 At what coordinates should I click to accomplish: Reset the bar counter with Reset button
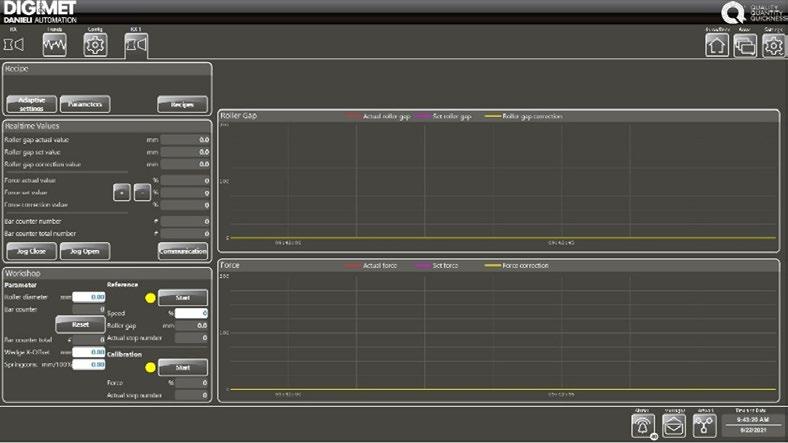(80, 324)
